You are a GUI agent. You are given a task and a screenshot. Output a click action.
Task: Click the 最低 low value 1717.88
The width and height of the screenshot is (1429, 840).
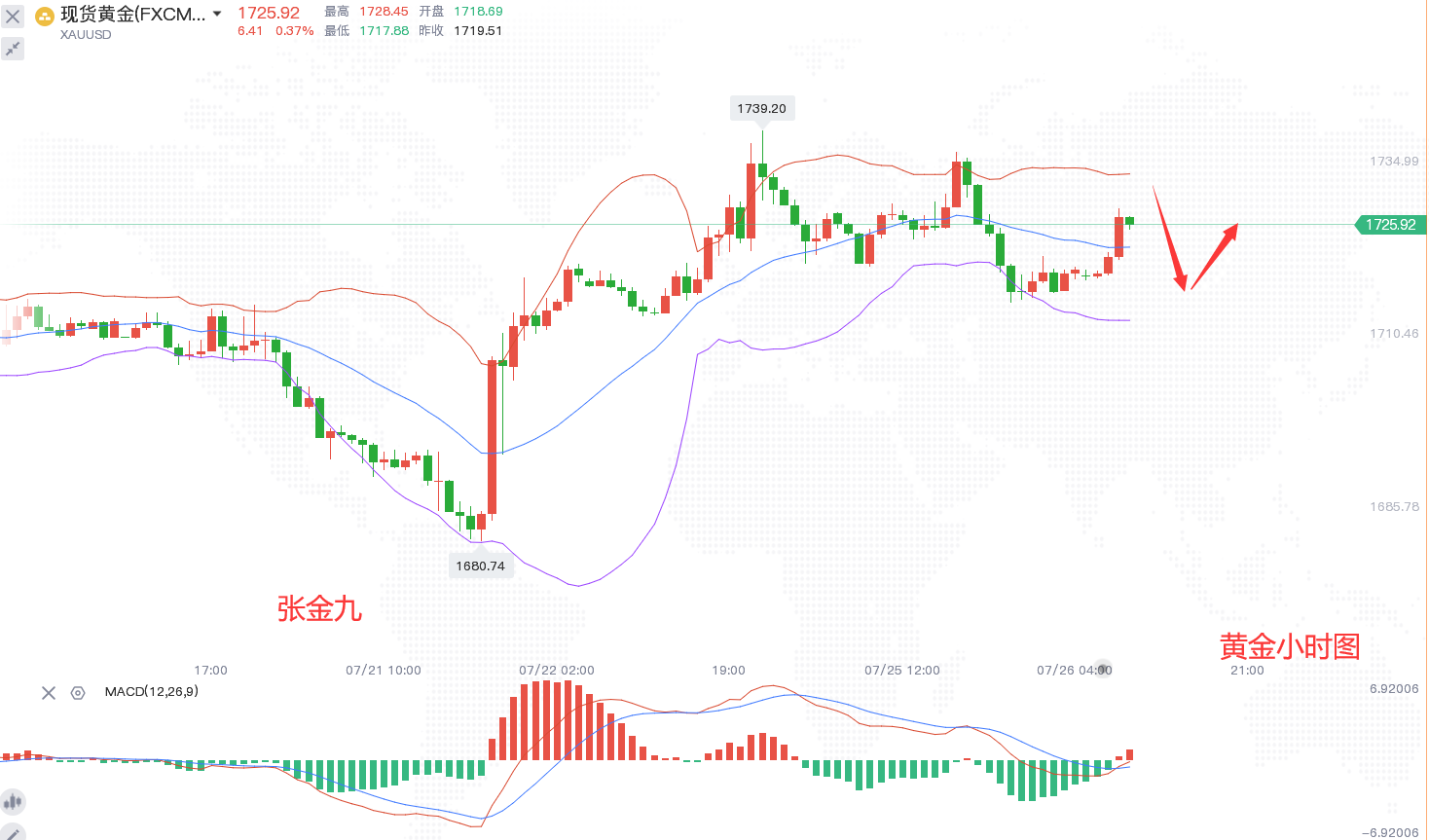tap(385, 31)
